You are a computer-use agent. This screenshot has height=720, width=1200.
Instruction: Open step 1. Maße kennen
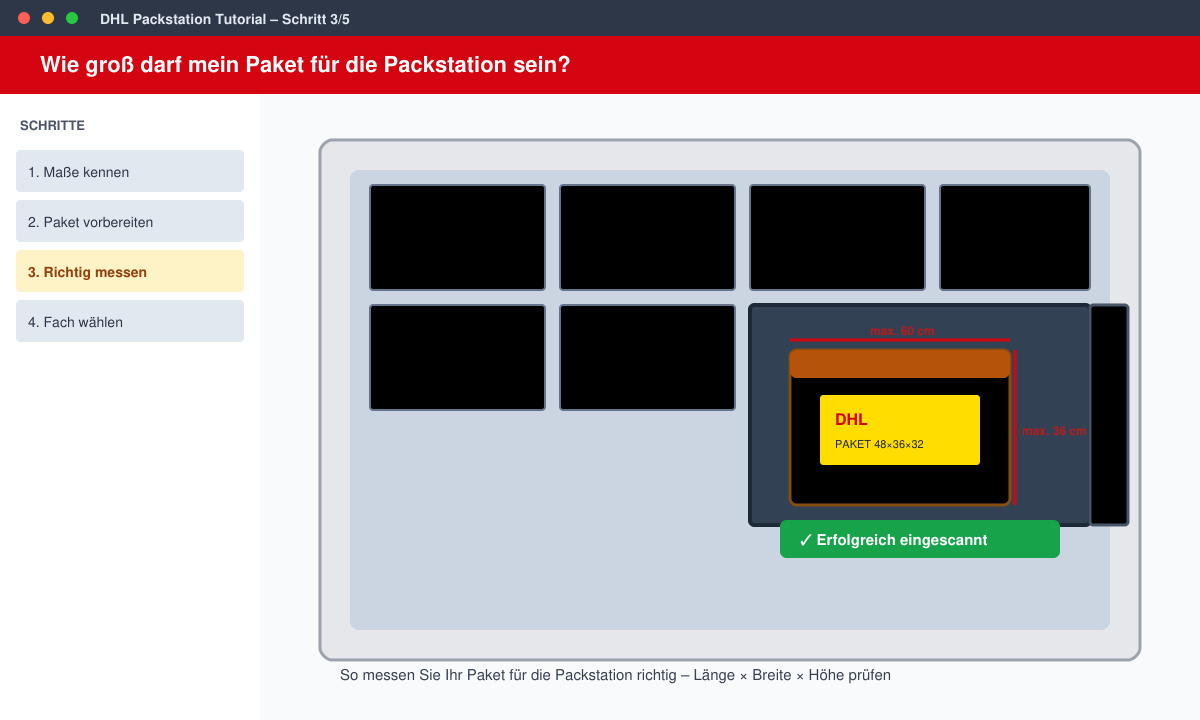point(130,171)
